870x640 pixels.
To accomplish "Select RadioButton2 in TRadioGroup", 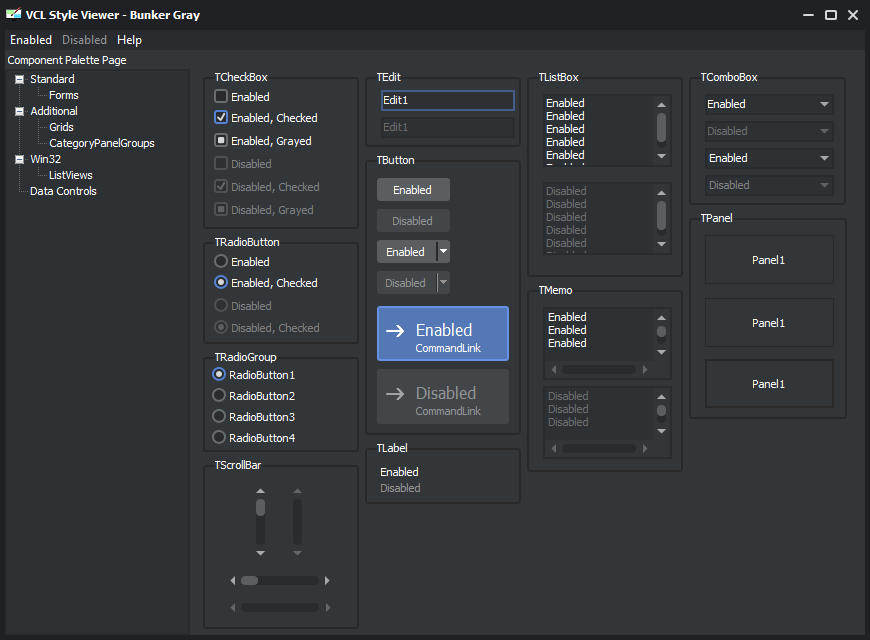I will pos(219,395).
